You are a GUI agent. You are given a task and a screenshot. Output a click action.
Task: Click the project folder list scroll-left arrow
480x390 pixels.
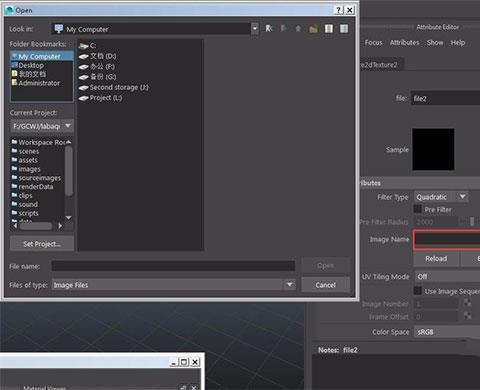pyautogui.click(x=15, y=226)
